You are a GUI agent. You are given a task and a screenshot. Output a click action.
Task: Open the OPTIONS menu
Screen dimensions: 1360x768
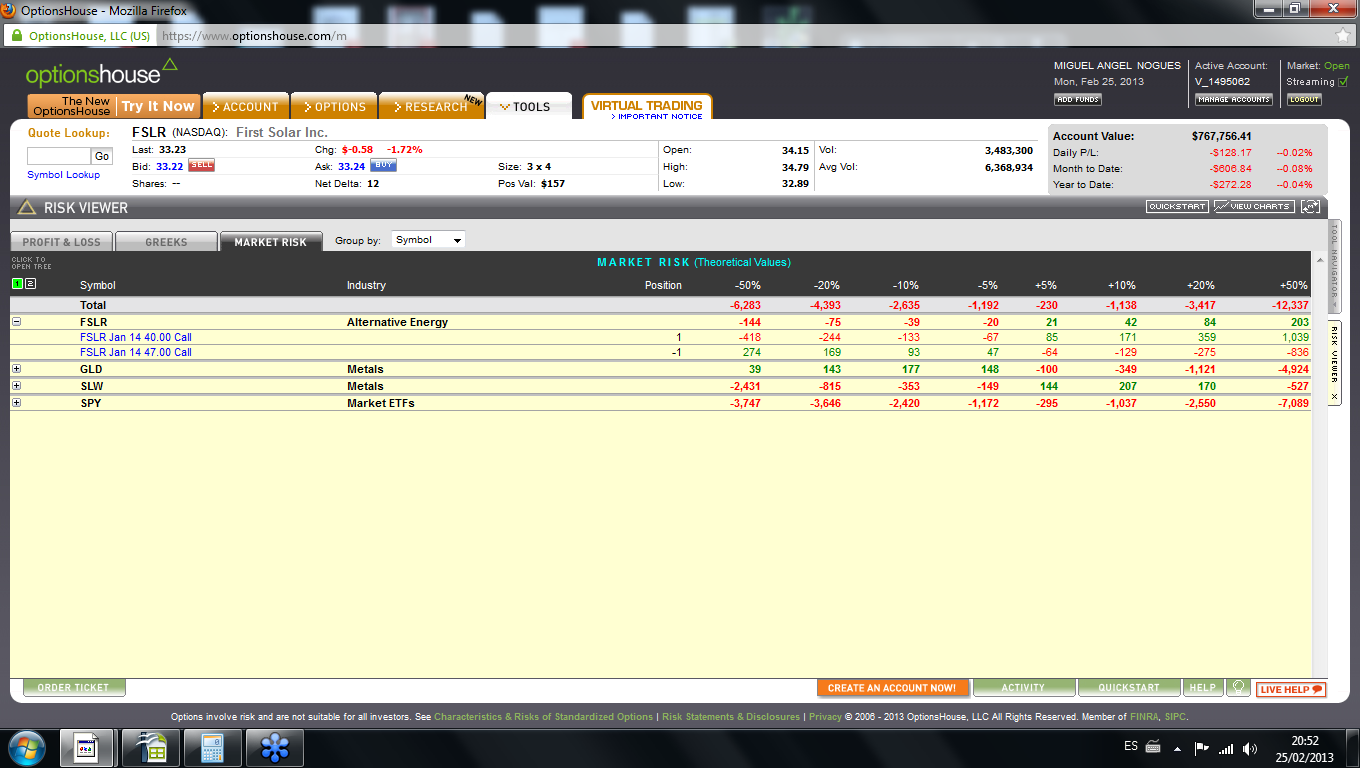pyautogui.click(x=335, y=107)
